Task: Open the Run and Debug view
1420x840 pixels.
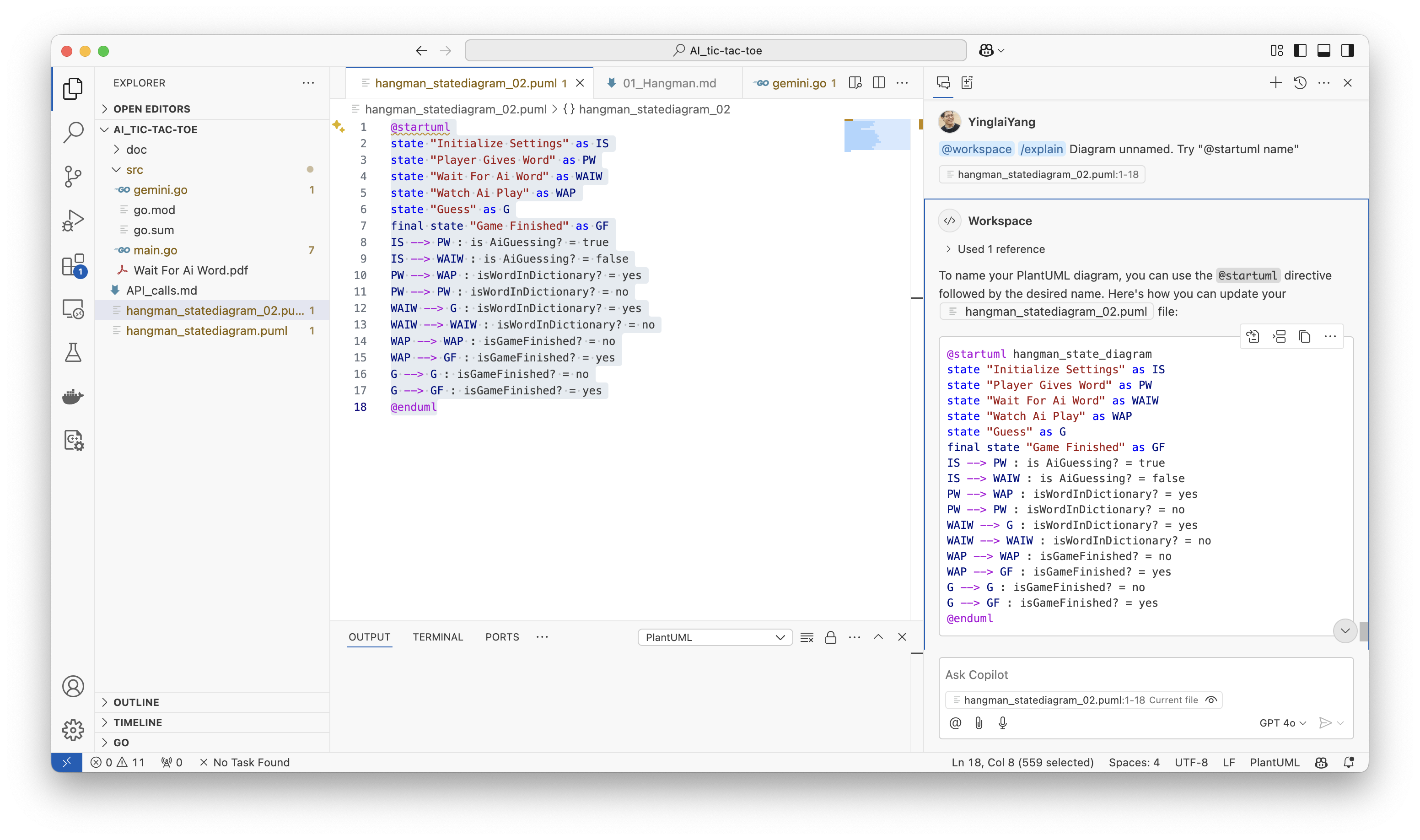Action: [73, 220]
